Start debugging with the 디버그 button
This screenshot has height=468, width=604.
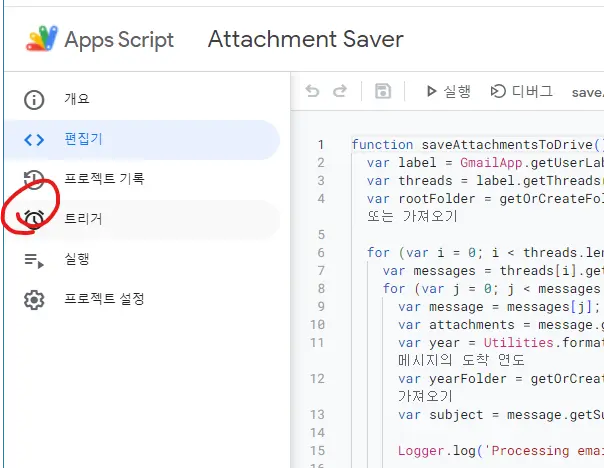pos(521,92)
